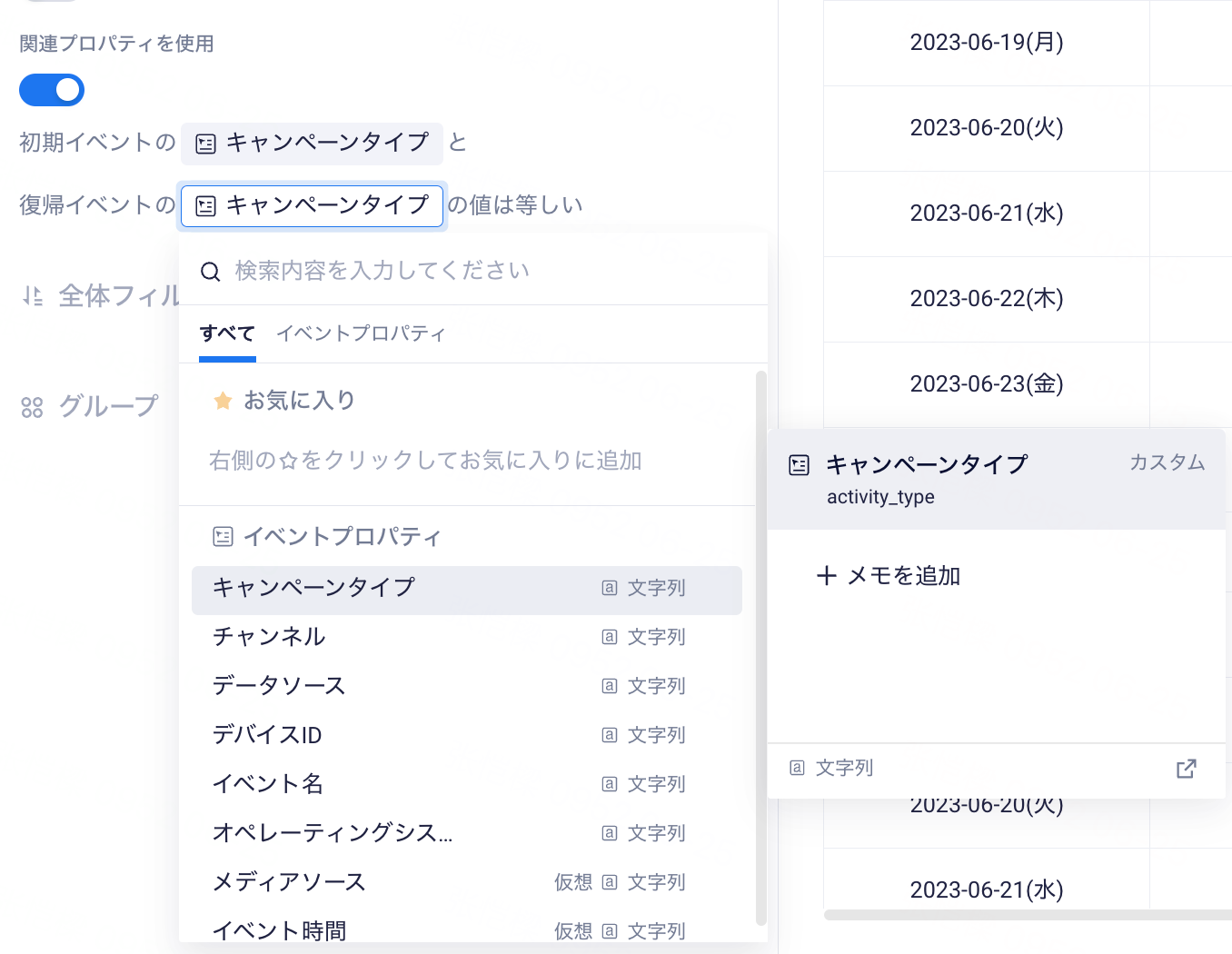Click the dropdown list vertical scrollbar

pyautogui.click(x=761, y=648)
